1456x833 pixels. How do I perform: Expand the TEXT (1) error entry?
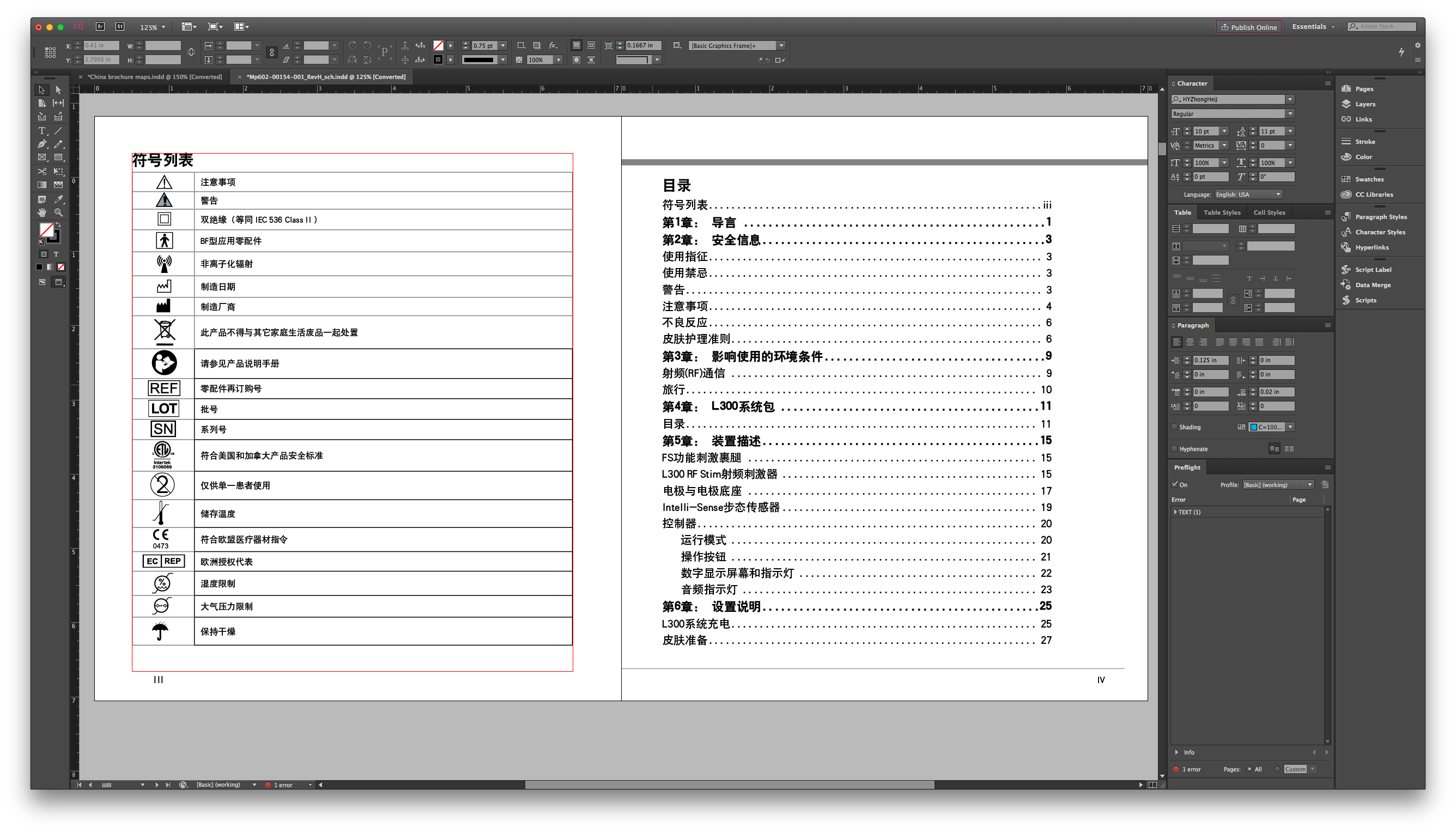(x=1175, y=512)
